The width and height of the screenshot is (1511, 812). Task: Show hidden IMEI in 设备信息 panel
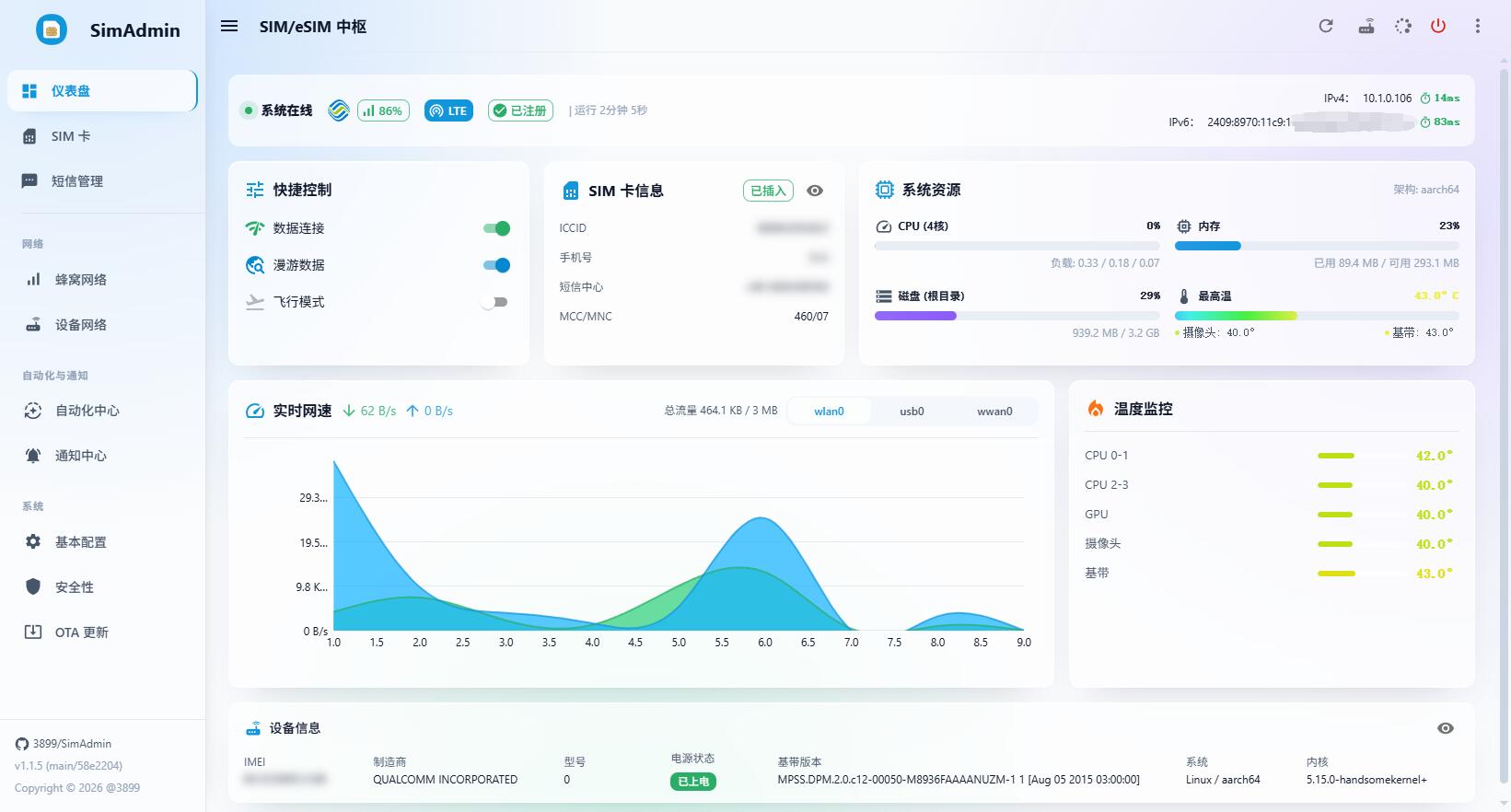pyautogui.click(x=1446, y=728)
